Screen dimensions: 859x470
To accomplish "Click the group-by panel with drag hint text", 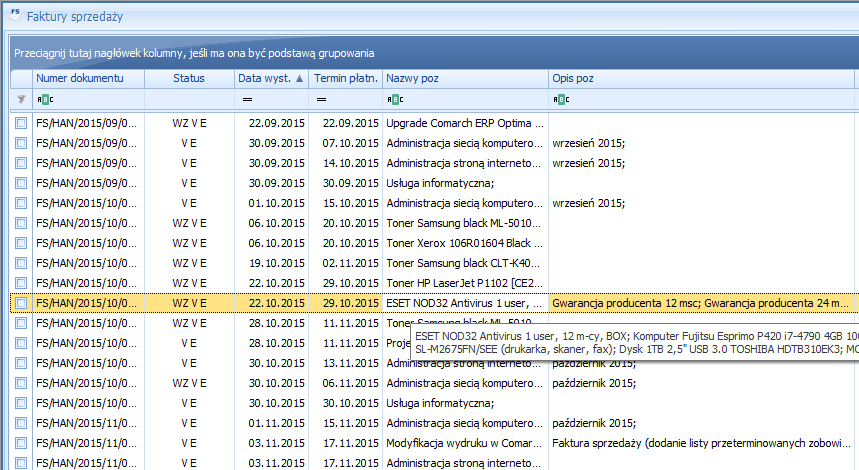I will [434, 53].
